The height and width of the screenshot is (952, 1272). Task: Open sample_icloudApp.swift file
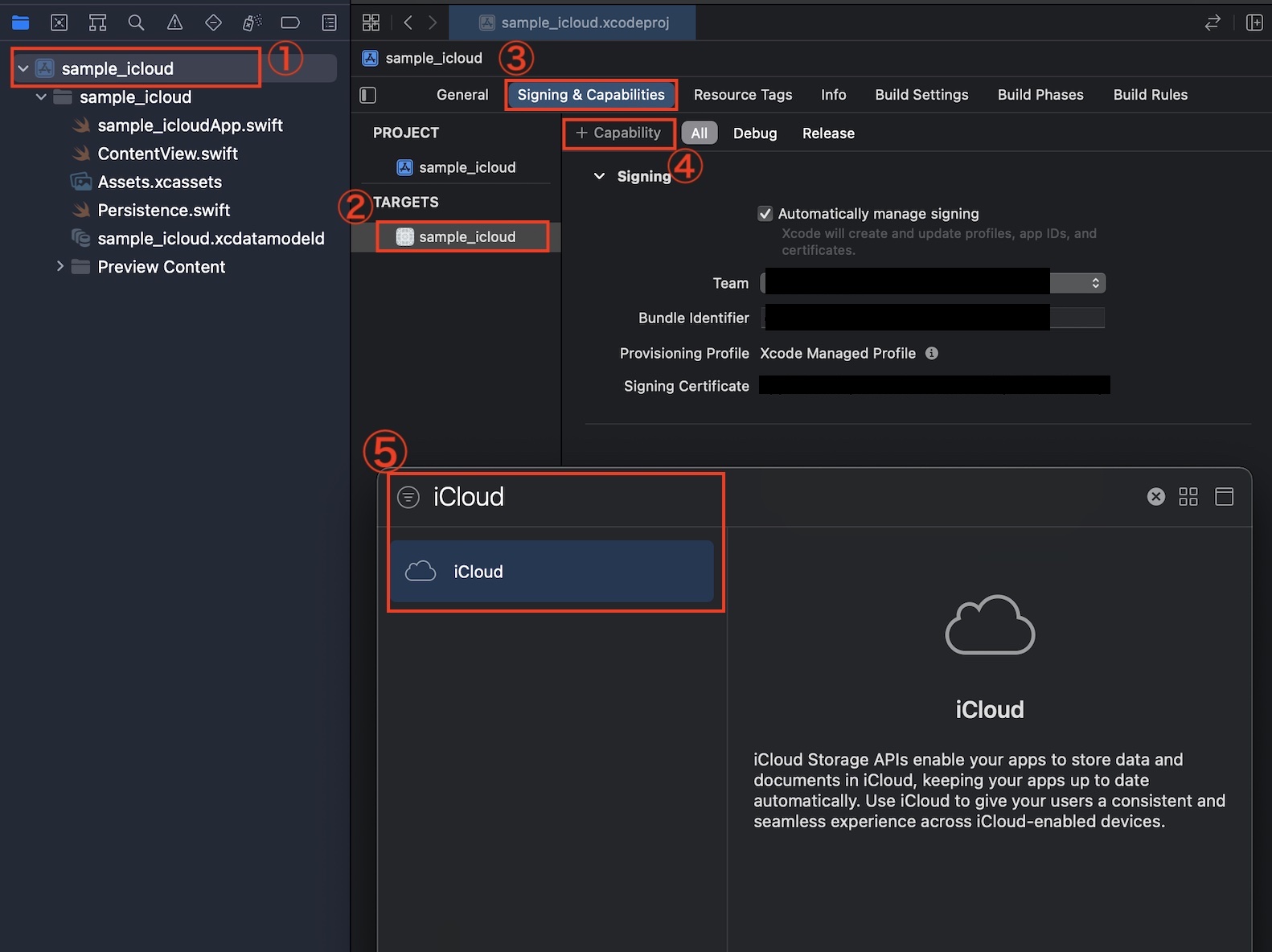pyautogui.click(x=190, y=125)
